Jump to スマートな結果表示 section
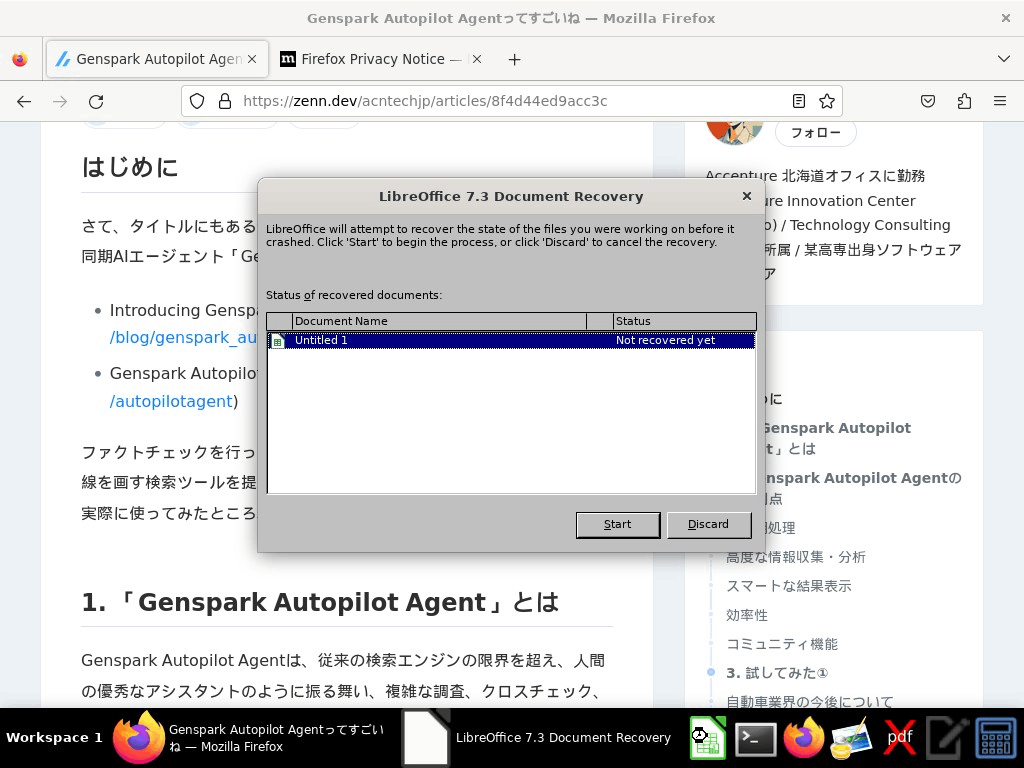Screen dimensions: 1024x768 (x=789, y=586)
